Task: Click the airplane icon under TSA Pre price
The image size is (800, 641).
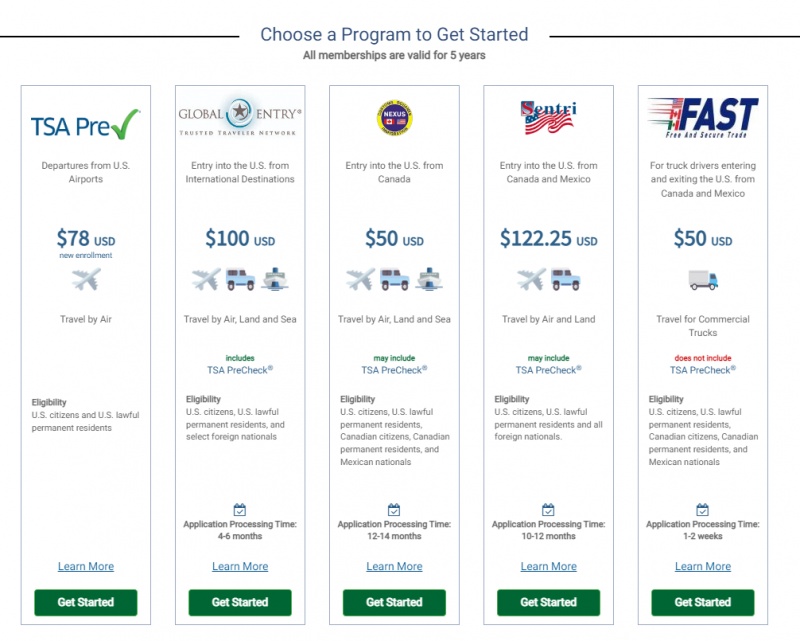Action: [86, 280]
